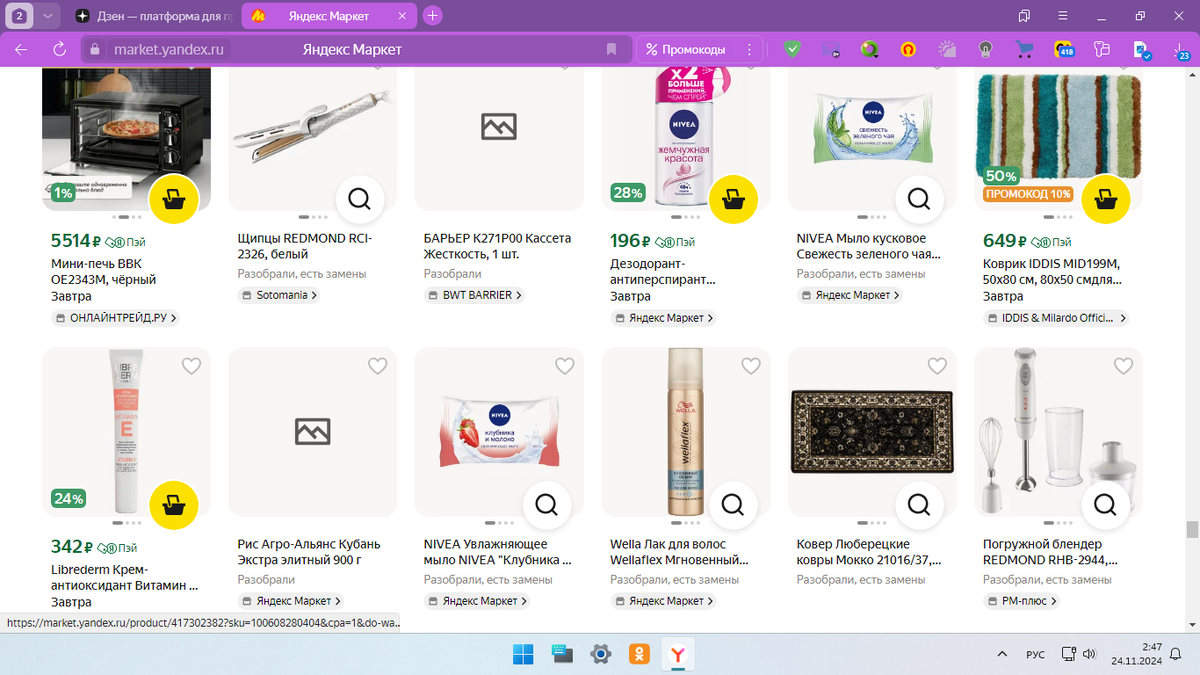Open the blue shopping cart extension icon
Viewport: 1200px width, 675px height.
(1024, 49)
